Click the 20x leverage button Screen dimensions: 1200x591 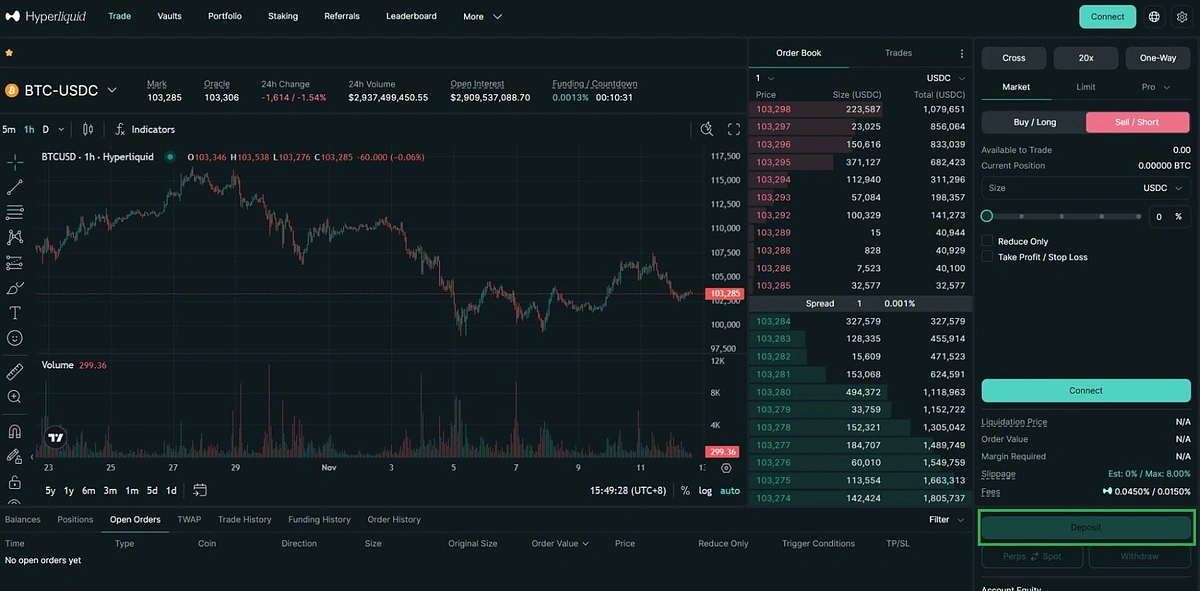click(1085, 58)
